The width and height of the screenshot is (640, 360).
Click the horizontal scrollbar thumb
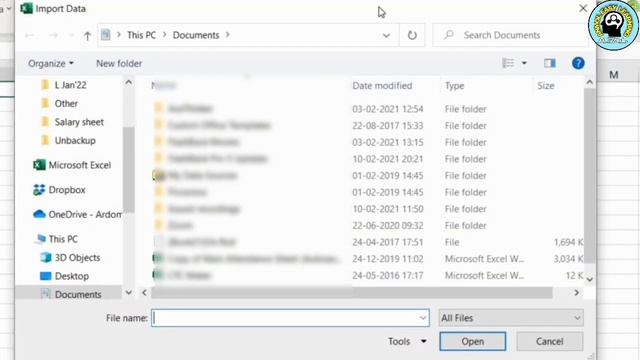pos(352,293)
